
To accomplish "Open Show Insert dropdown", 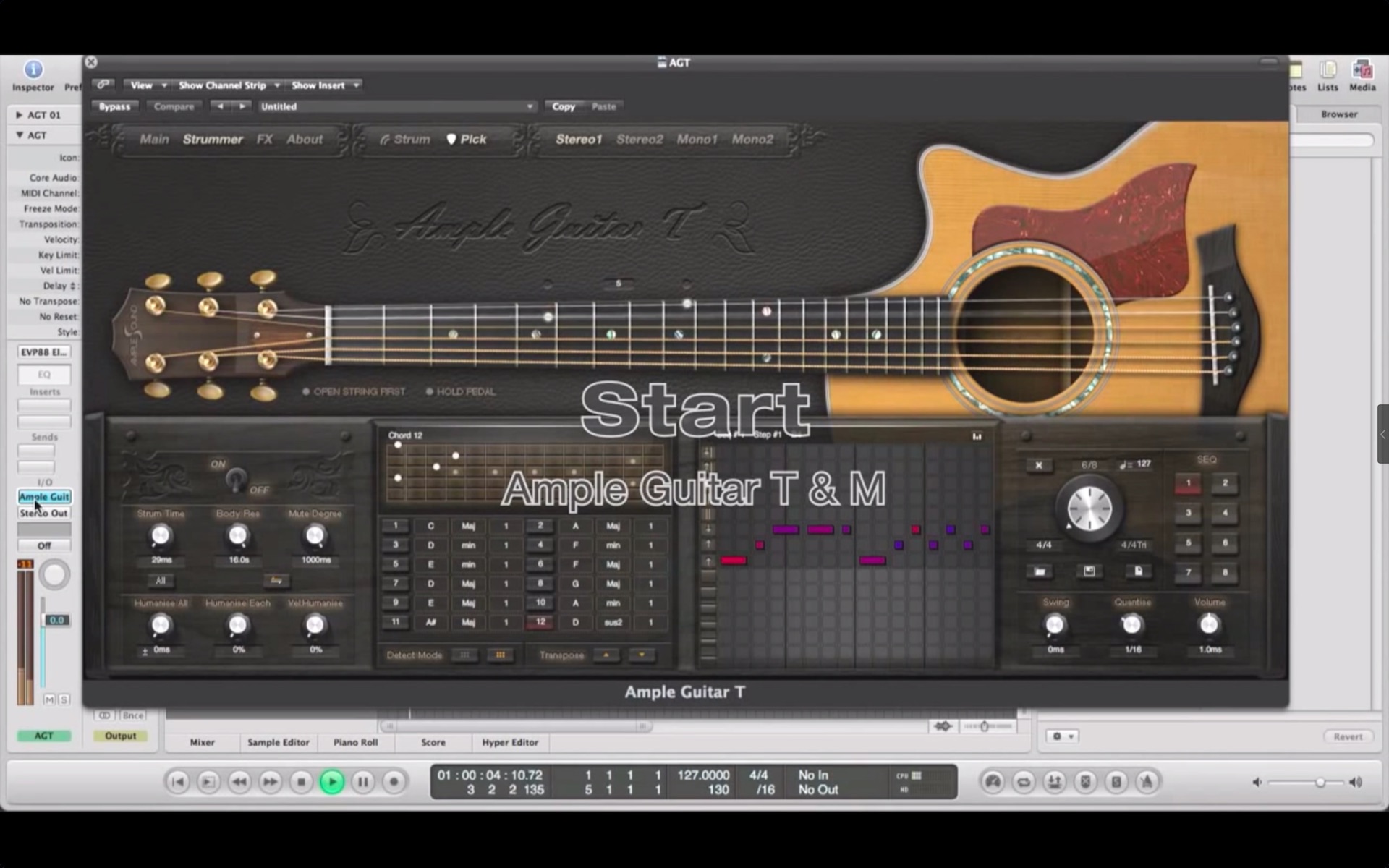I will click(x=325, y=85).
